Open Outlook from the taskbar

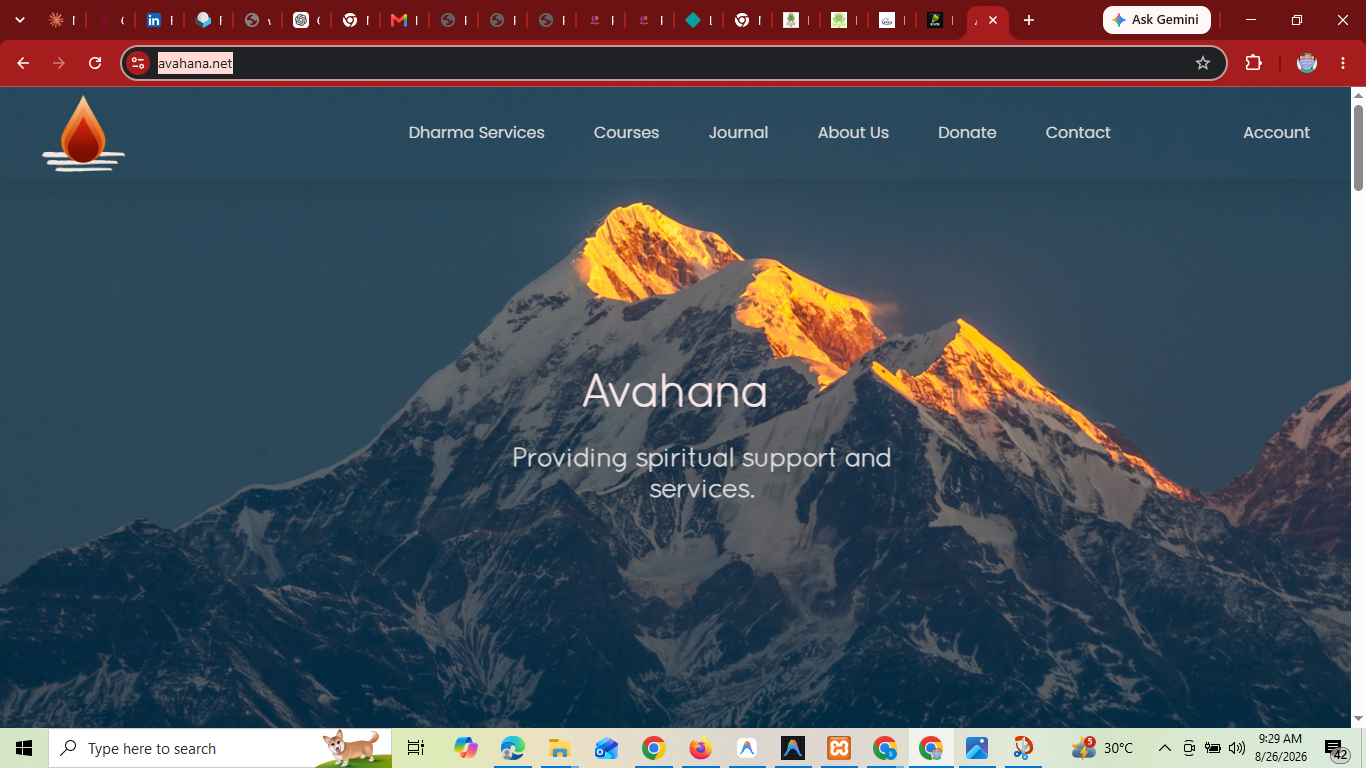[606, 748]
